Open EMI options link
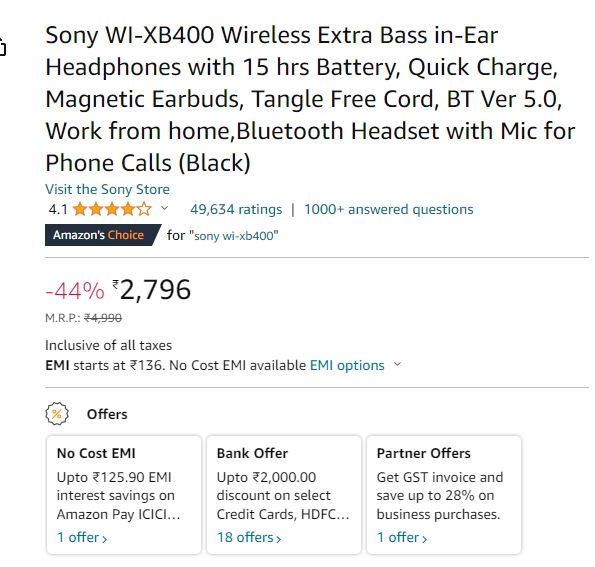Image resolution: width=595 pixels, height=567 pixels. [x=347, y=365]
